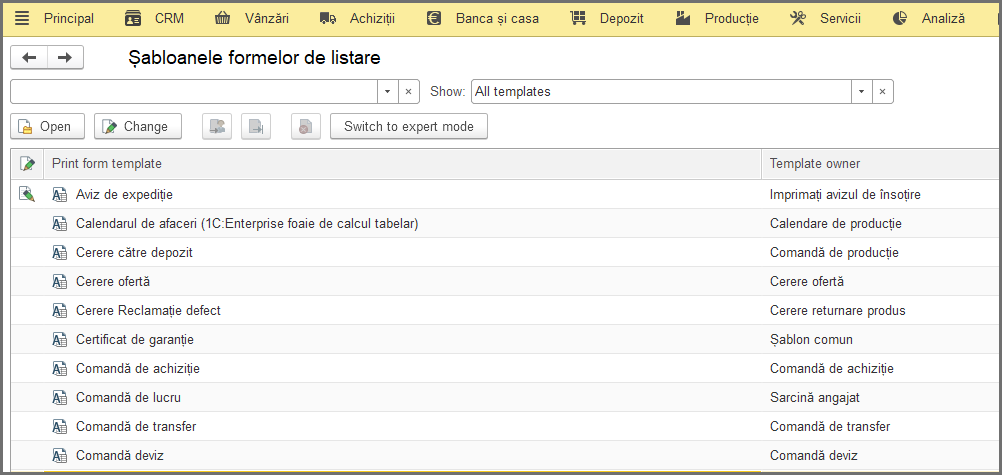Open the All templates combo box

662,91
